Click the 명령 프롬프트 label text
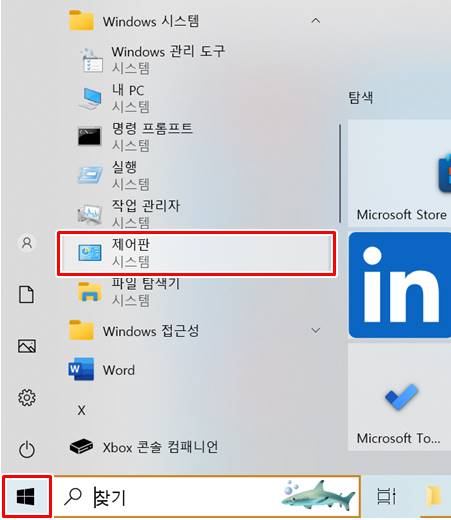 (152, 128)
